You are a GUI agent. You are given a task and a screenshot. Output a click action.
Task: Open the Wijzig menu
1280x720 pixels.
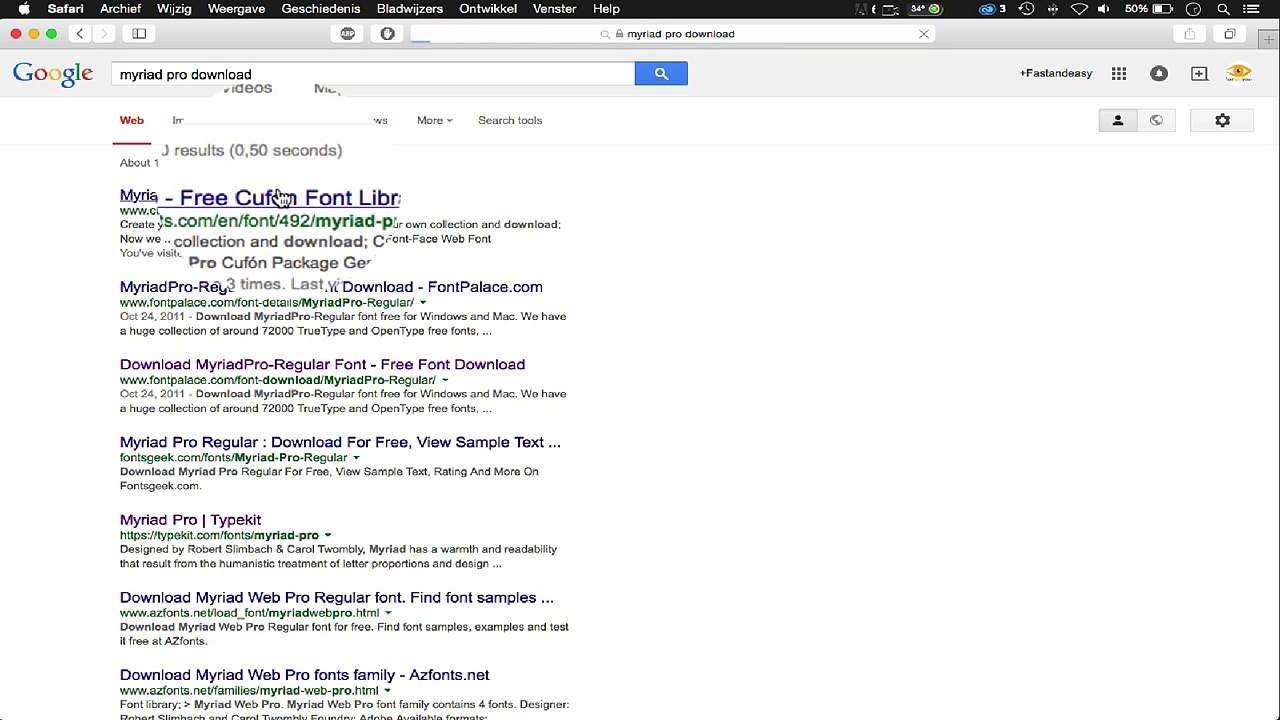174,9
